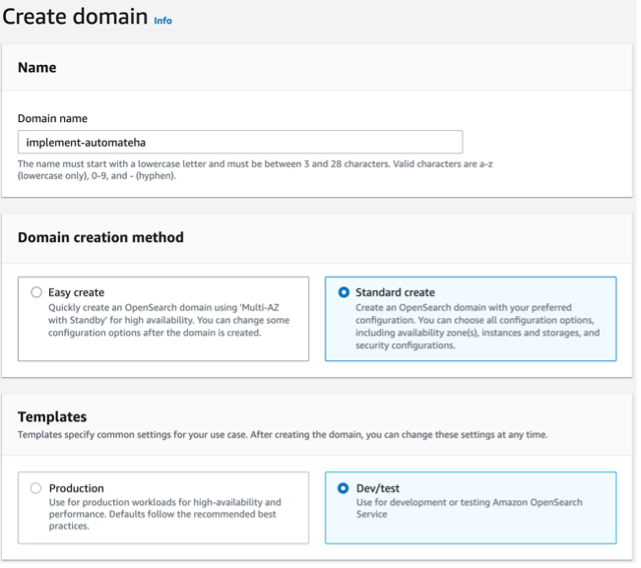The width and height of the screenshot is (641, 568).
Task: Click the 'Domain creation method' section header
Action: 100,237
